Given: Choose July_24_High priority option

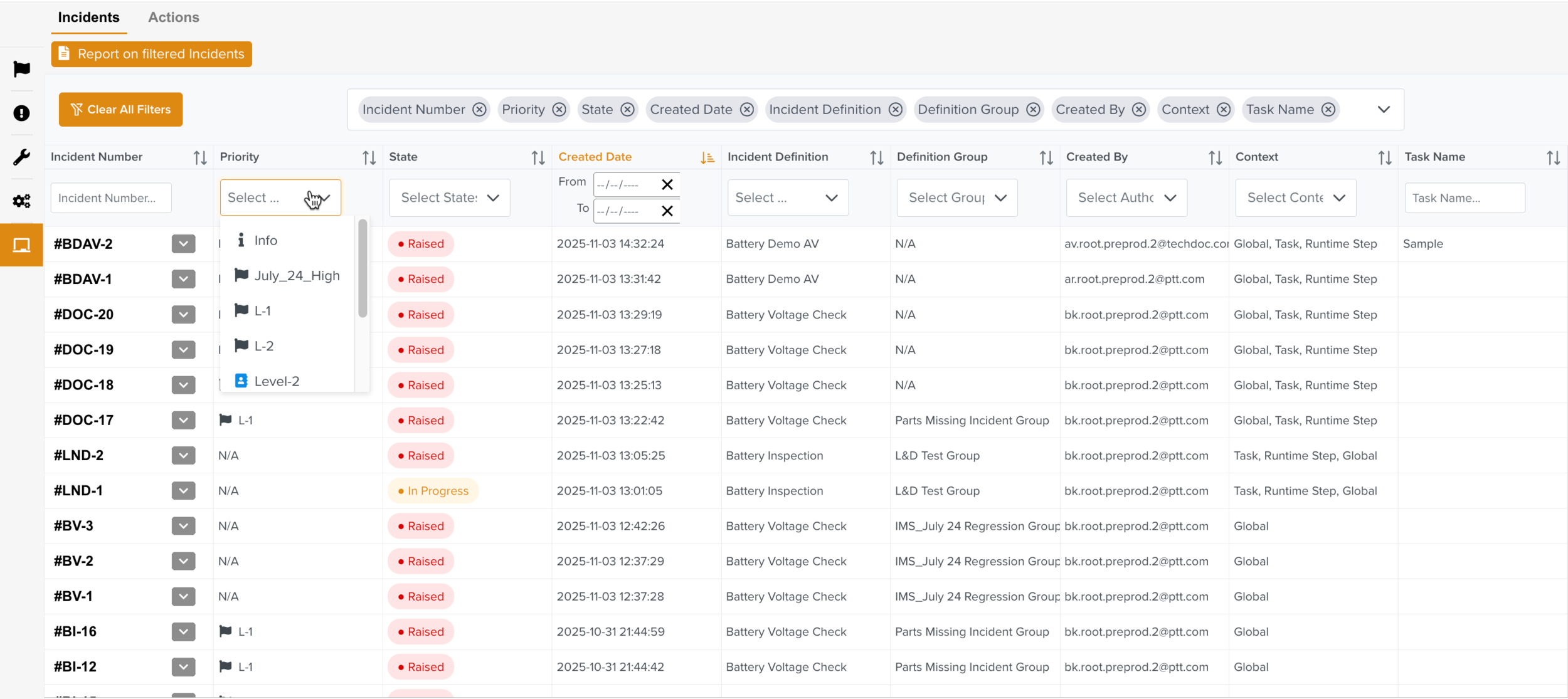Looking at the screenshot, I should pyautogui.click(x=296, y=276).
